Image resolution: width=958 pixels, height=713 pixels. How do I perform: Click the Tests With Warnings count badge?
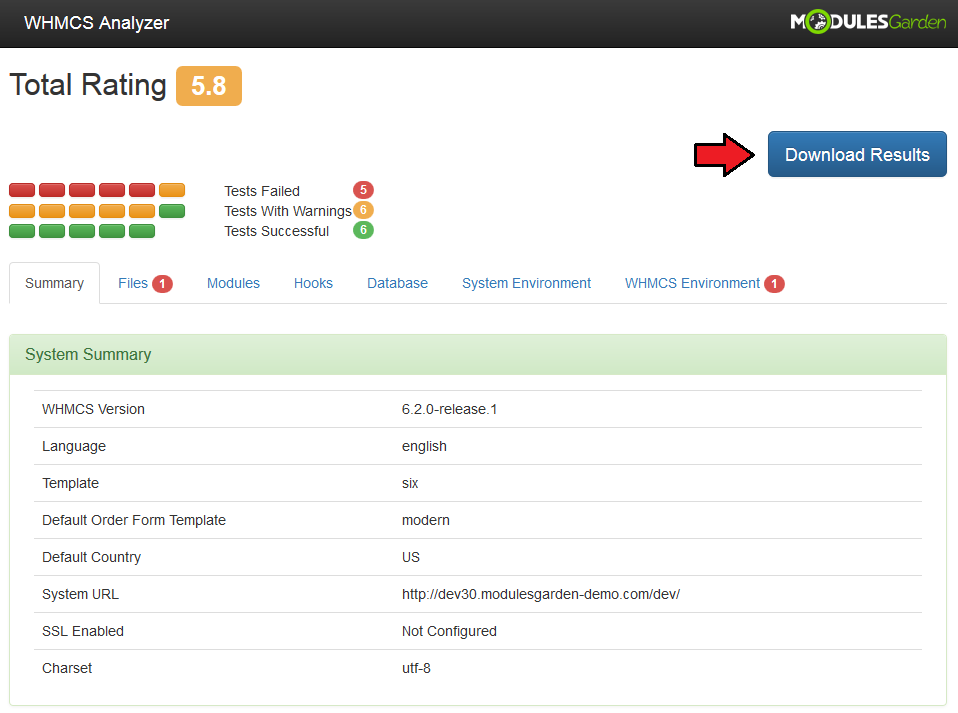pyautogui.click(x=364, y=210)
